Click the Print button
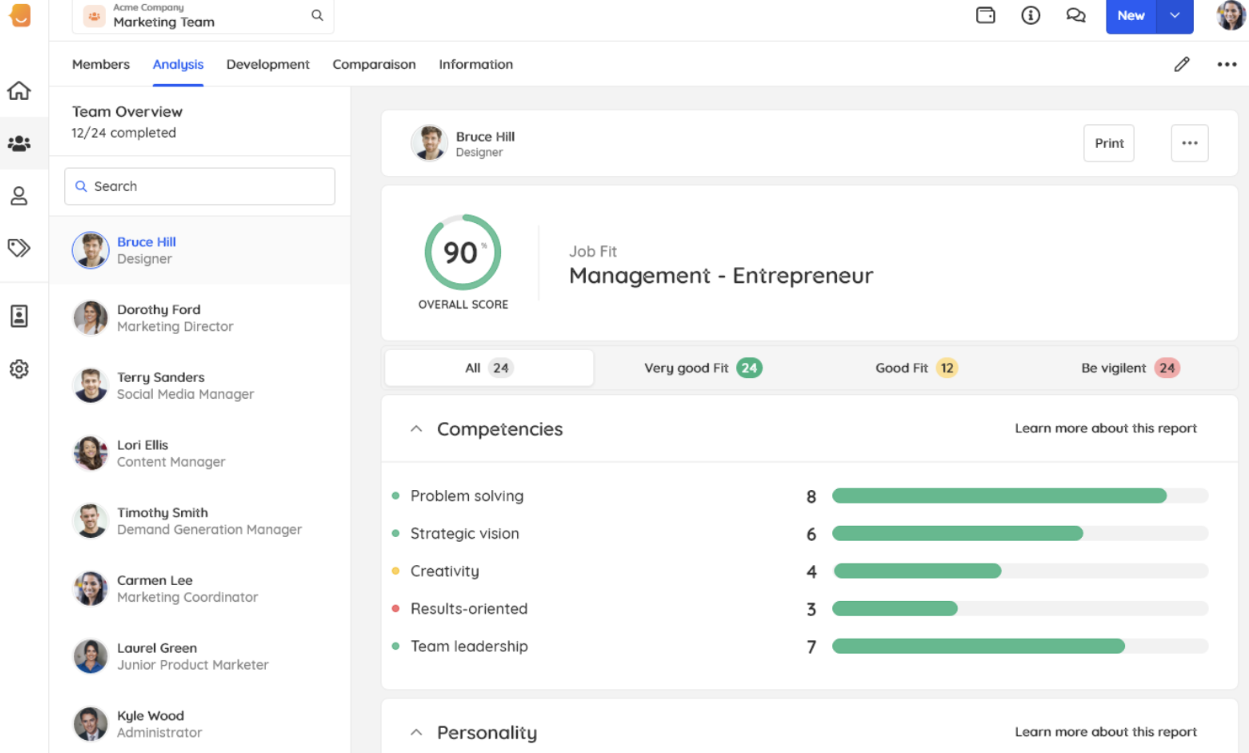Screen dimensions: 1249x753 click(1108, 142)
